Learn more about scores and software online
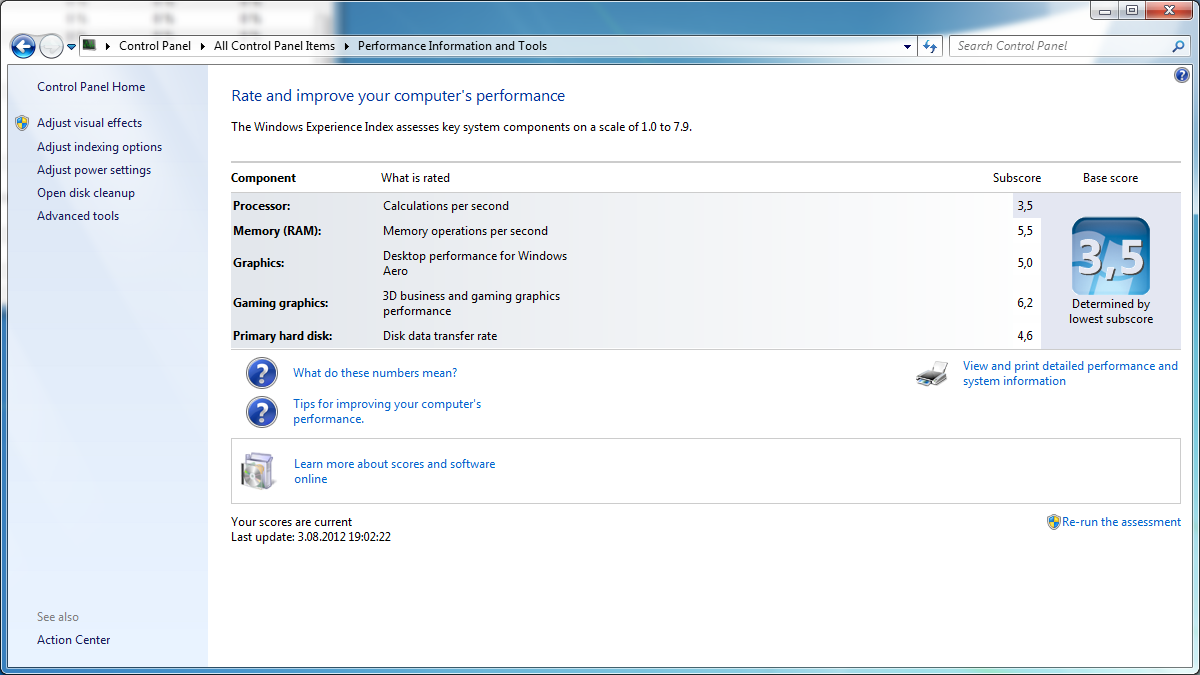 (395, 472)
